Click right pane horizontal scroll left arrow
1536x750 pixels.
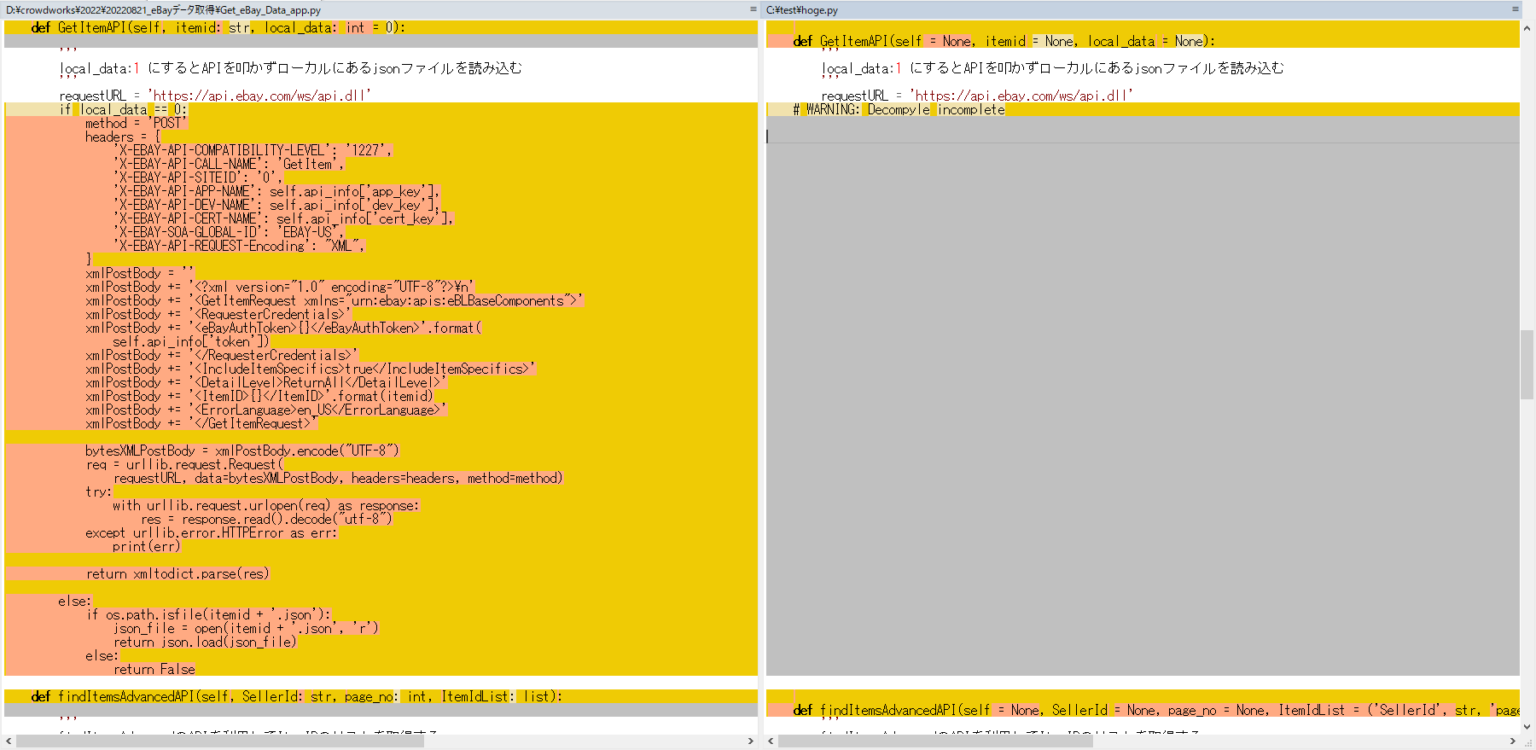click(x=771, y=742)
